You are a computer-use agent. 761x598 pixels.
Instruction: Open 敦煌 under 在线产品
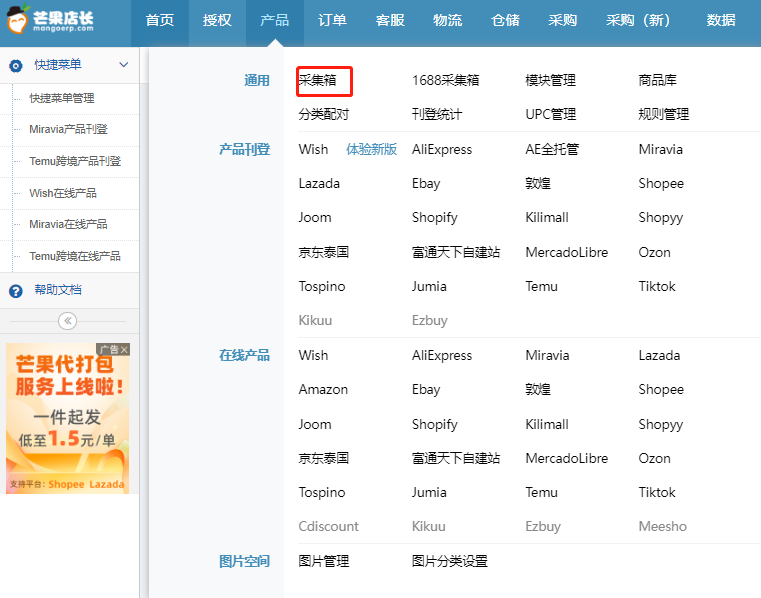click(x=538, y=389)
